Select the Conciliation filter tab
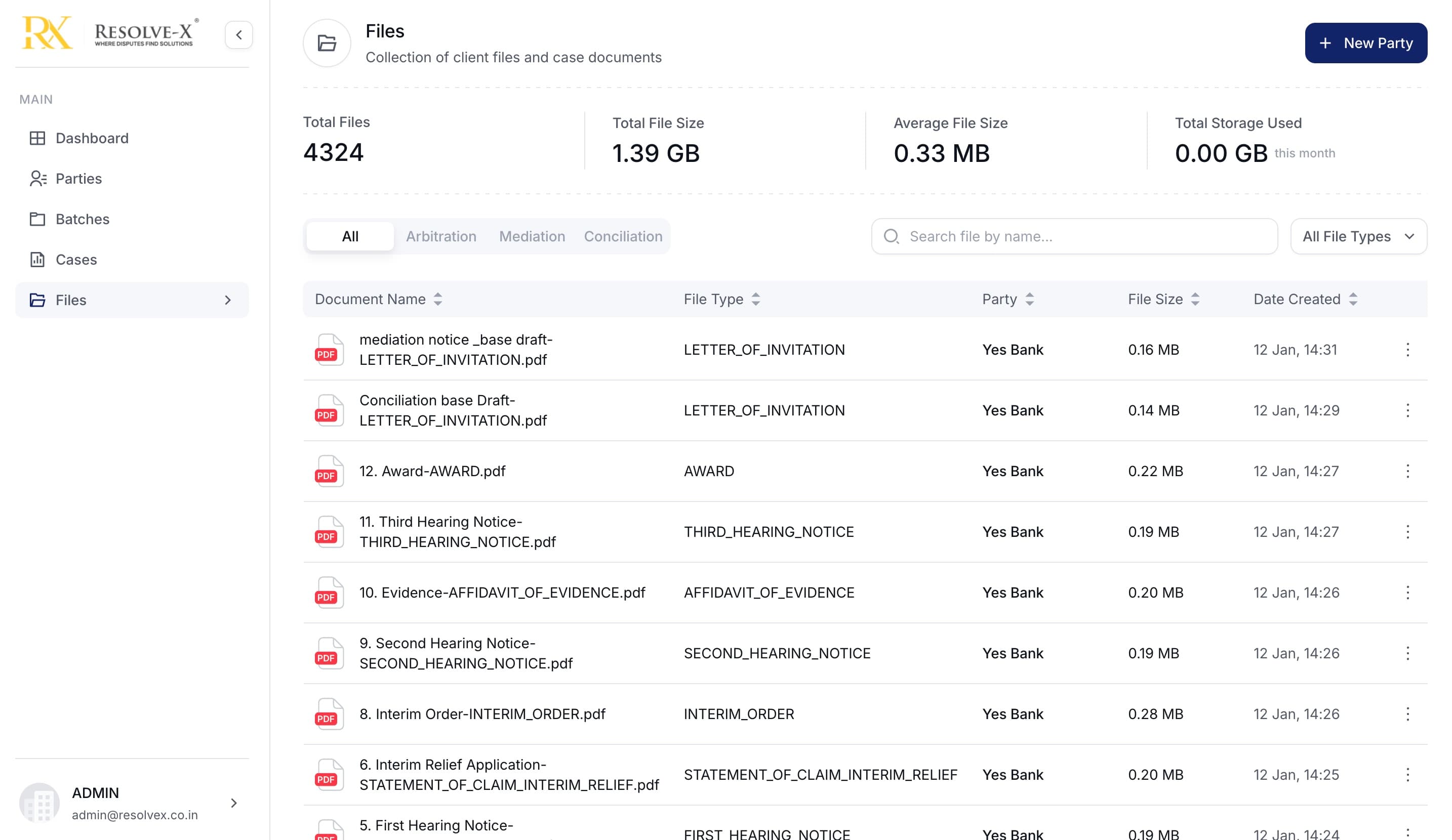Image resolution: width=1452 pixels, height=840 pixels. pos(623,236)
